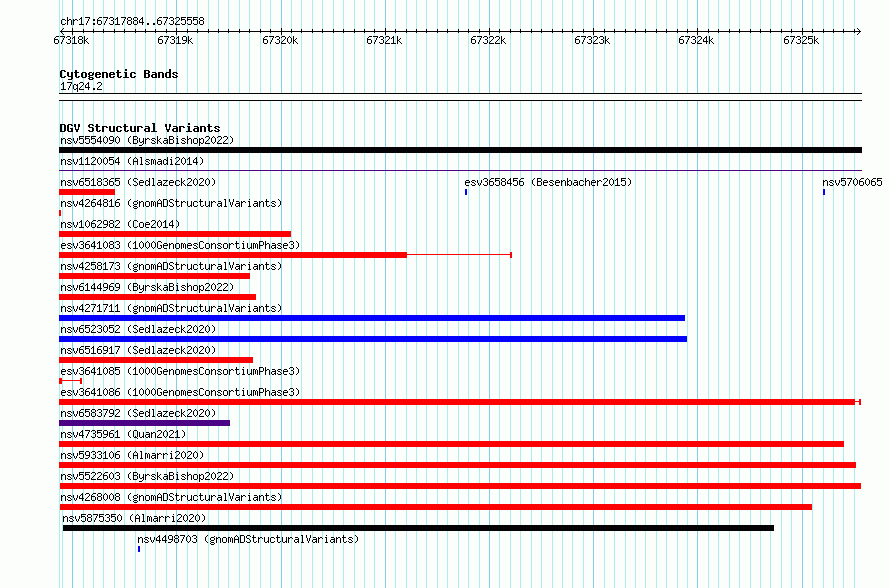Click the short red bar under nsv6518365
Viewport: 890px width, 588px height.
click(x=87, y=192)
